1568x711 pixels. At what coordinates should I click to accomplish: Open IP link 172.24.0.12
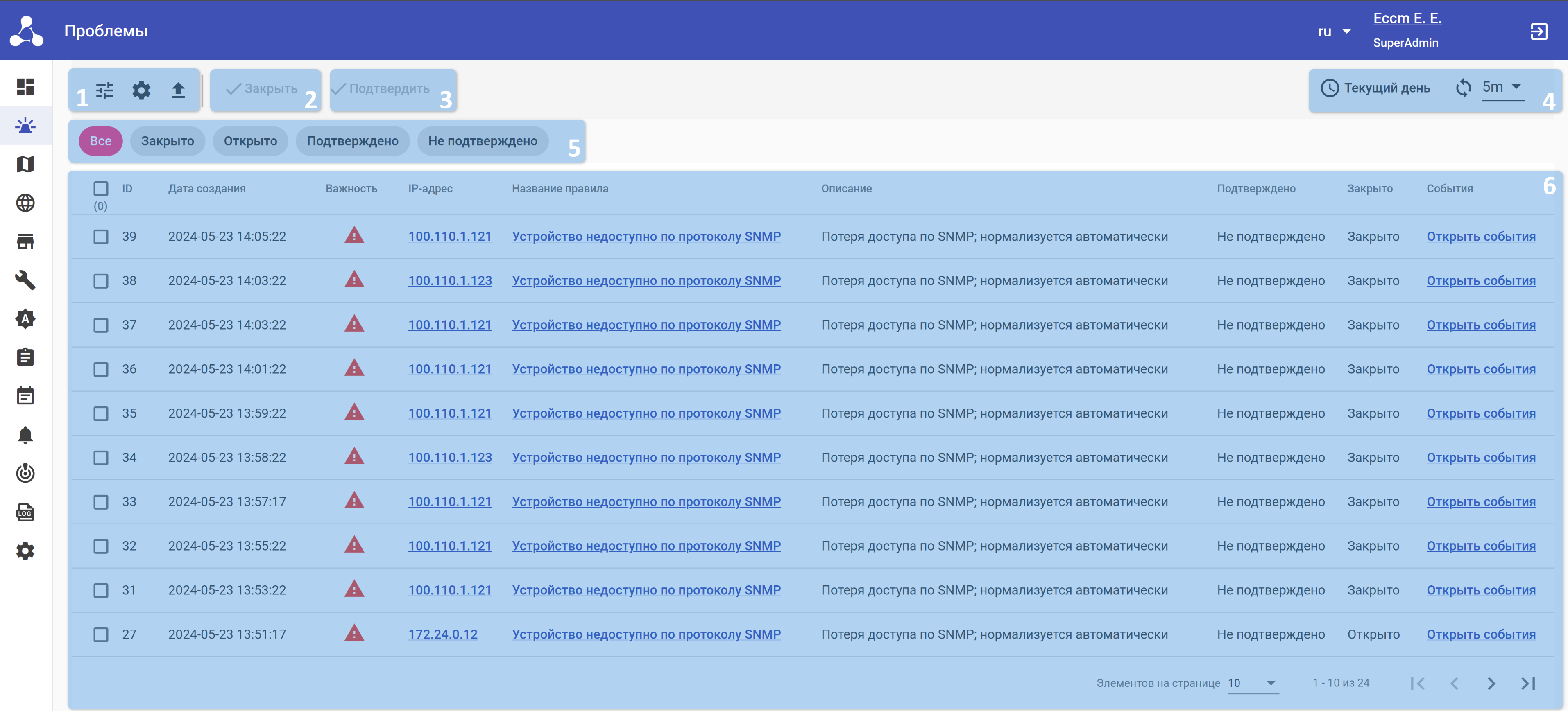pos(442,634)
